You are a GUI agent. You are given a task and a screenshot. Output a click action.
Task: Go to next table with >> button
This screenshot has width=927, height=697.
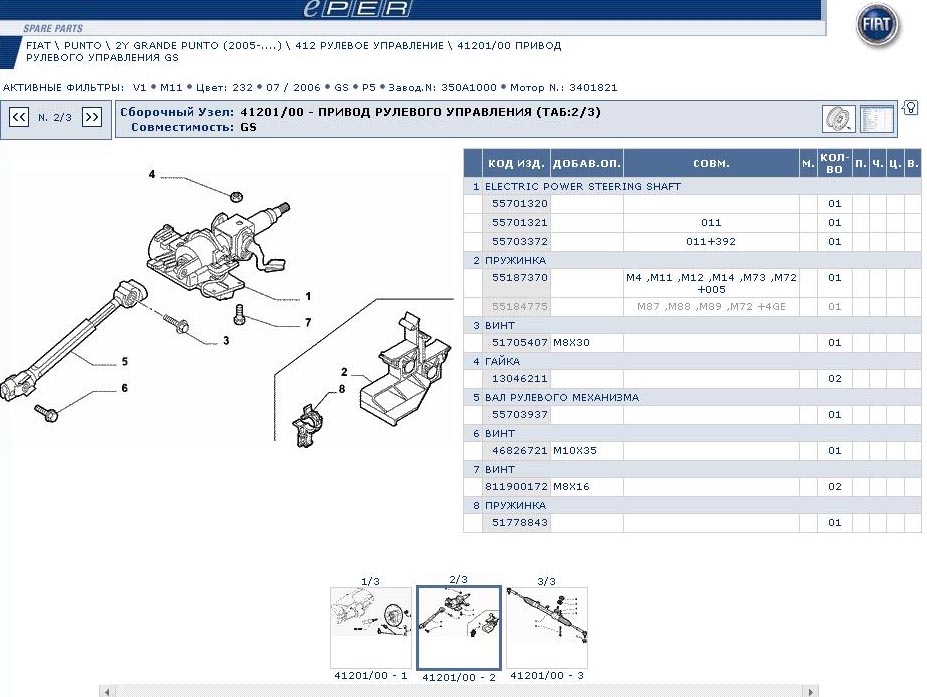92,117
